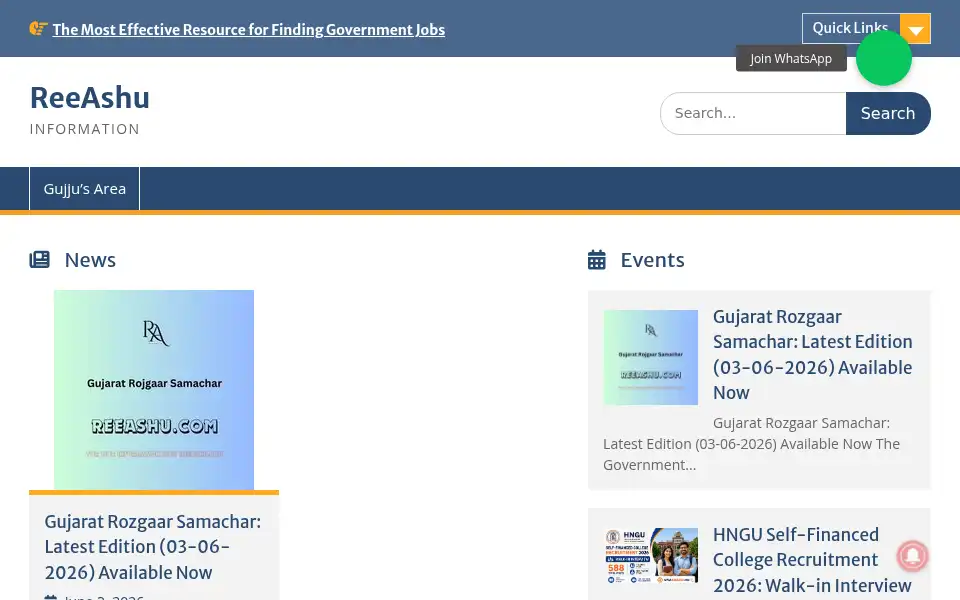The image size is (960, 600).
Task: Click the green Join WhatsApp circle button
Action: (883, 58)
